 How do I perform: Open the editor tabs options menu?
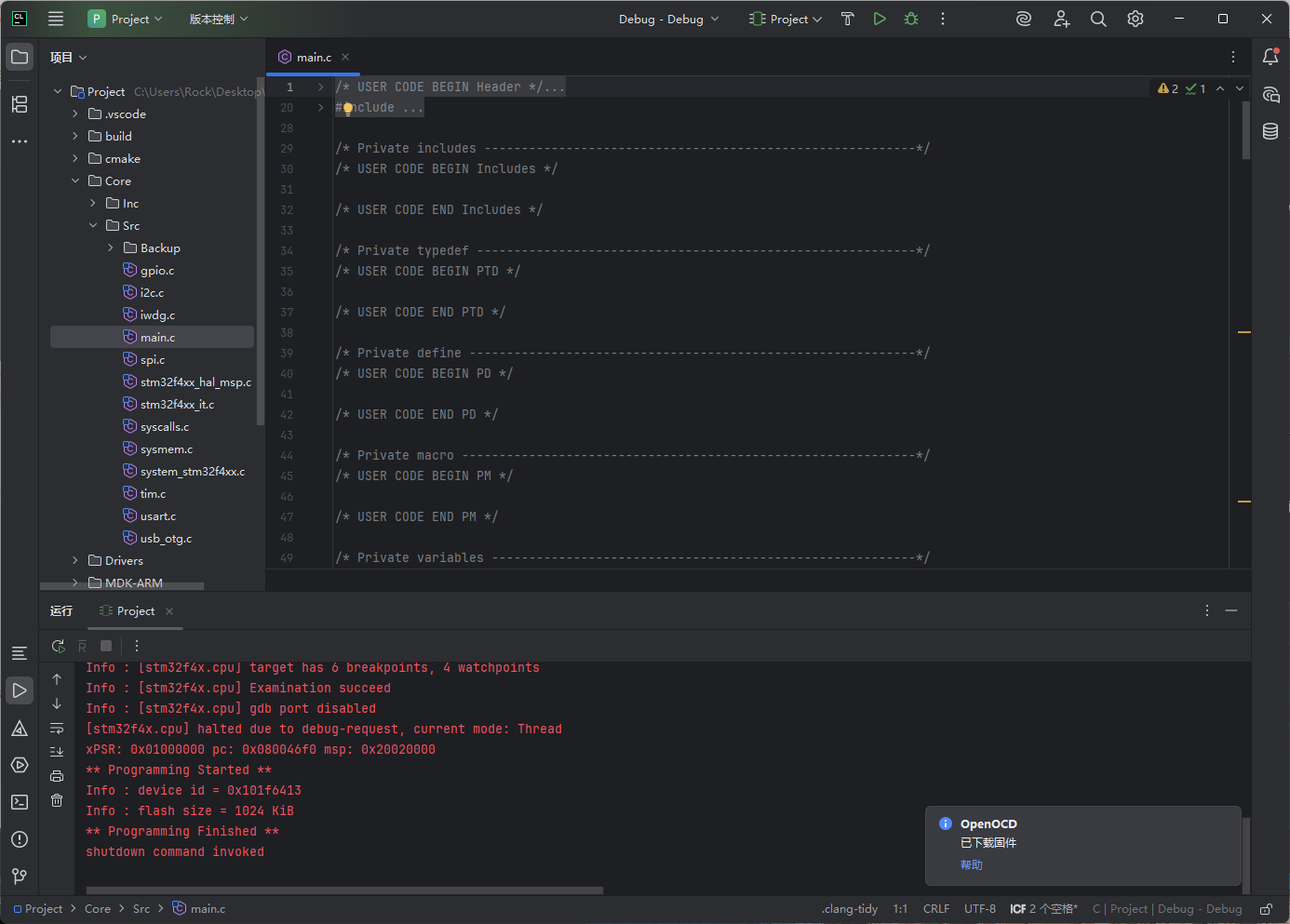point(1233,57)
